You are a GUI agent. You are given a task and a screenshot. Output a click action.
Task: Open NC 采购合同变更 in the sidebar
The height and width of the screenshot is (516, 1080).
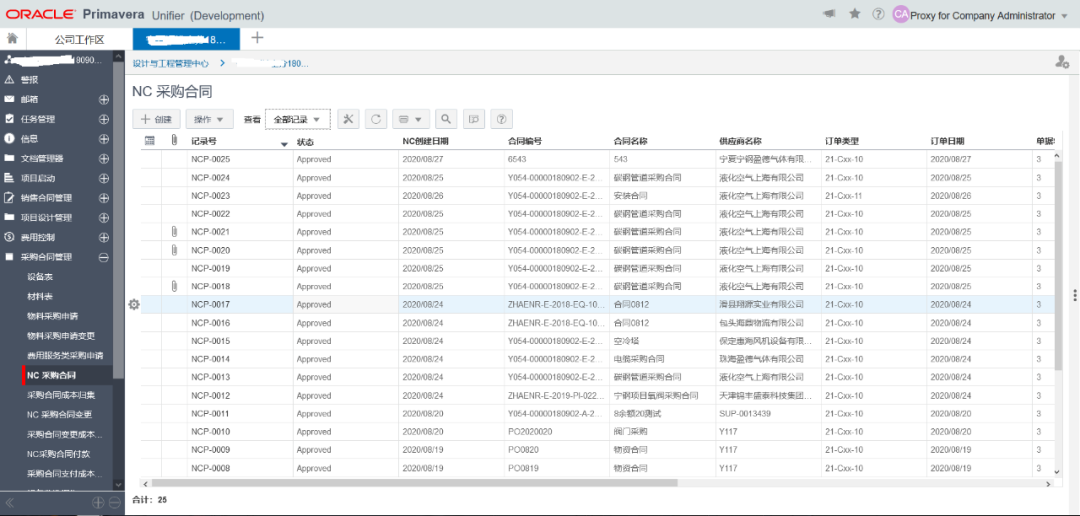[59, 415]
